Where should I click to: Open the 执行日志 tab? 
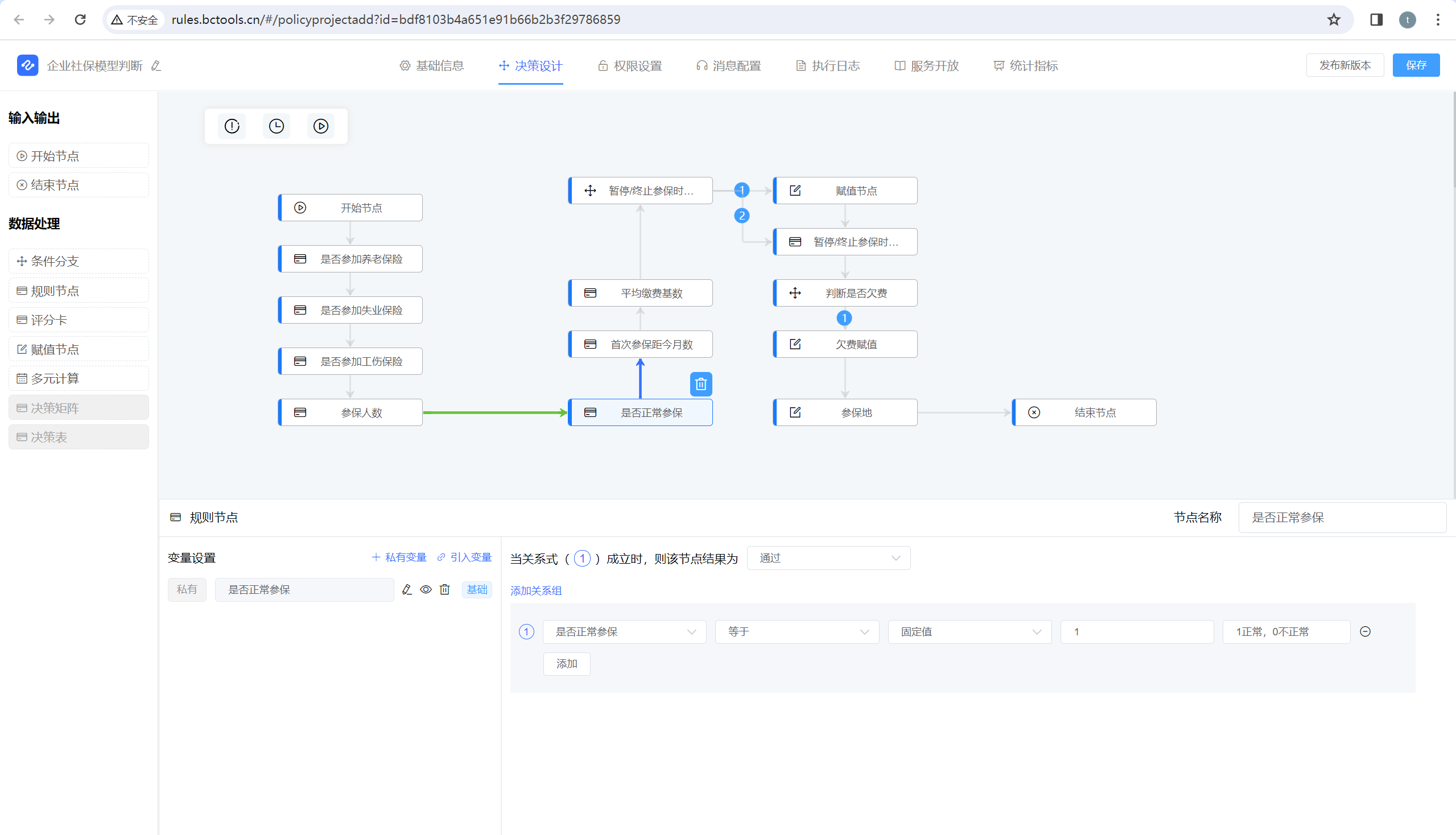(x=828, y=66)
